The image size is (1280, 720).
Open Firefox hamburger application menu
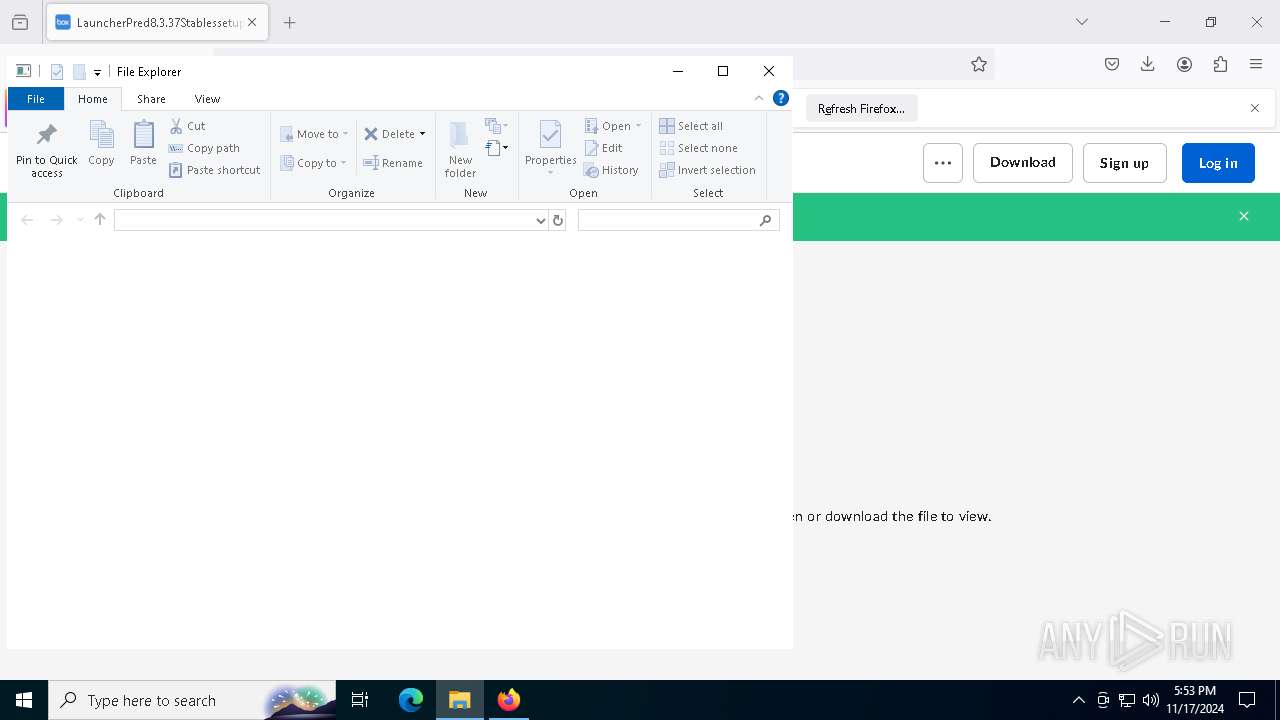click(1256, 64)
